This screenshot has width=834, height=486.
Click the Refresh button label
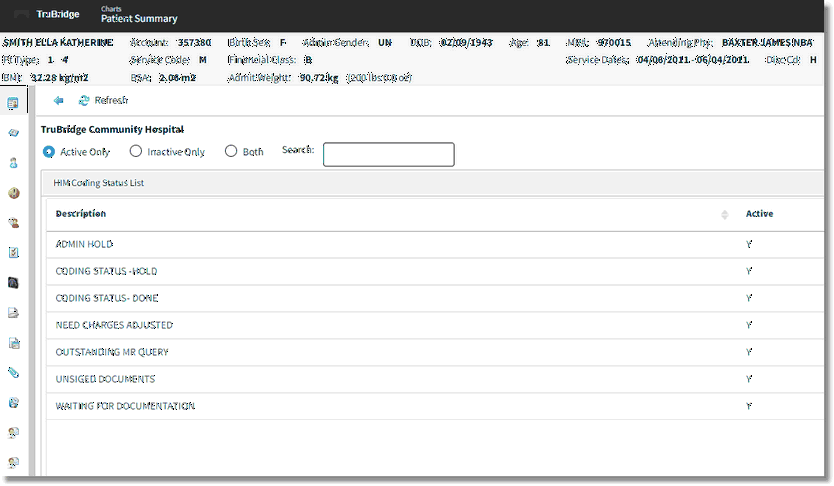coord(111,100)
